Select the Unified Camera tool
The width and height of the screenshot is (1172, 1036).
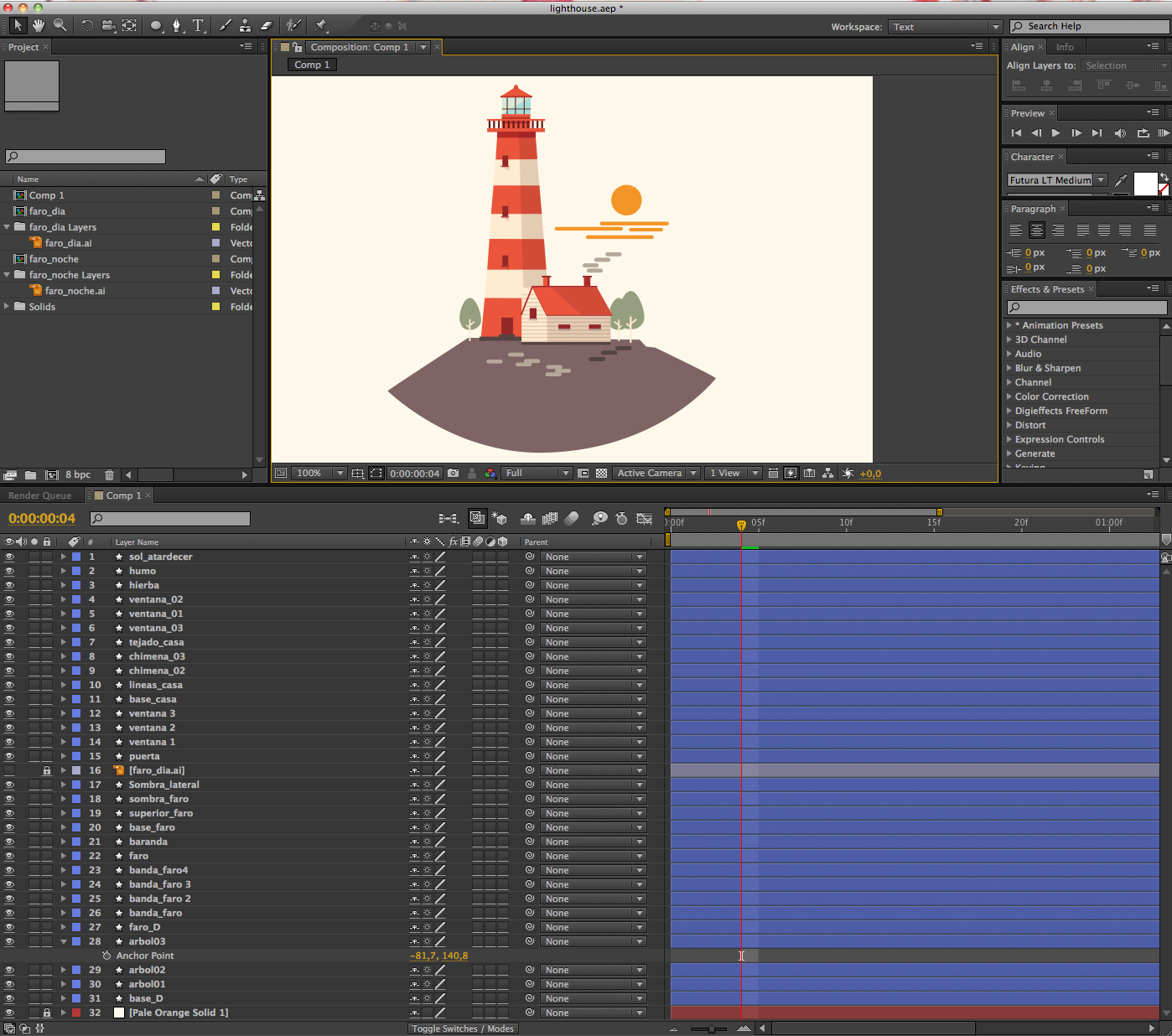tap(108, 25)
